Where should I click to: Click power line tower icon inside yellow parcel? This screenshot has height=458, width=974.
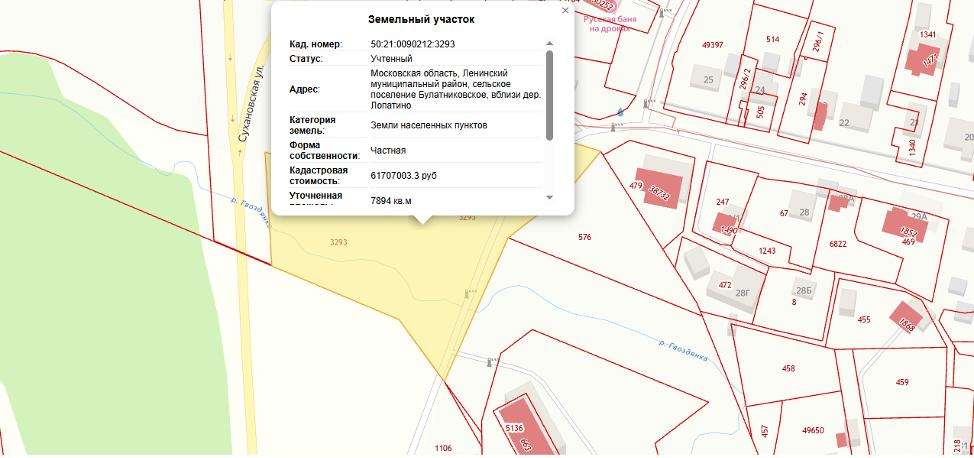coord(468,293)
